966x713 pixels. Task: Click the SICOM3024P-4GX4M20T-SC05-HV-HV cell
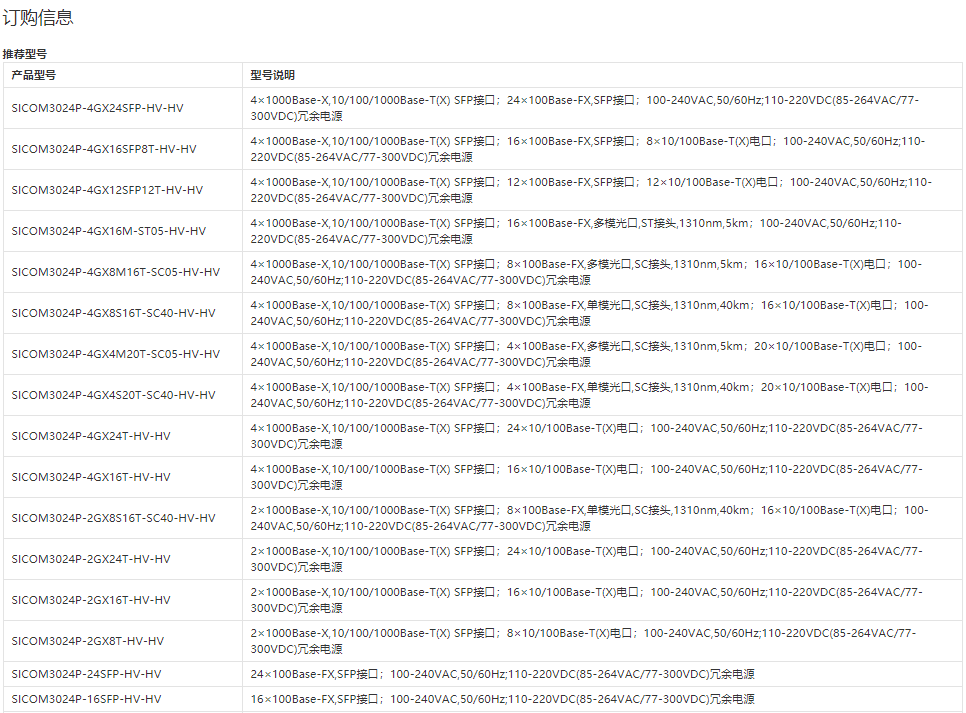(x=116, y=354)
